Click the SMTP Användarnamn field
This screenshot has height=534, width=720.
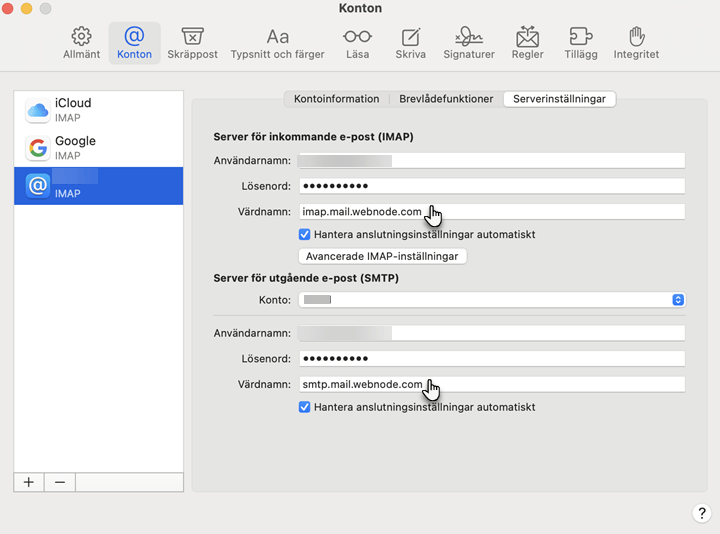pyautogui.click(x=492, y=333)
